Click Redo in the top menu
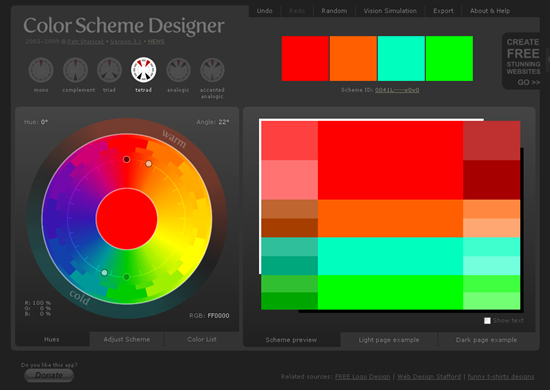This screenshot has height=390, width=550. (297, 11)
